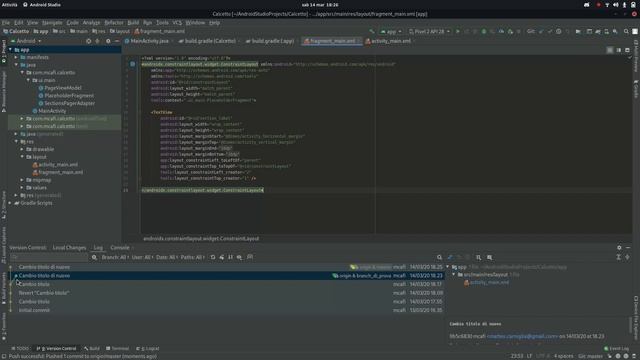Open the Analyze menu

click(x=91, y=23)
